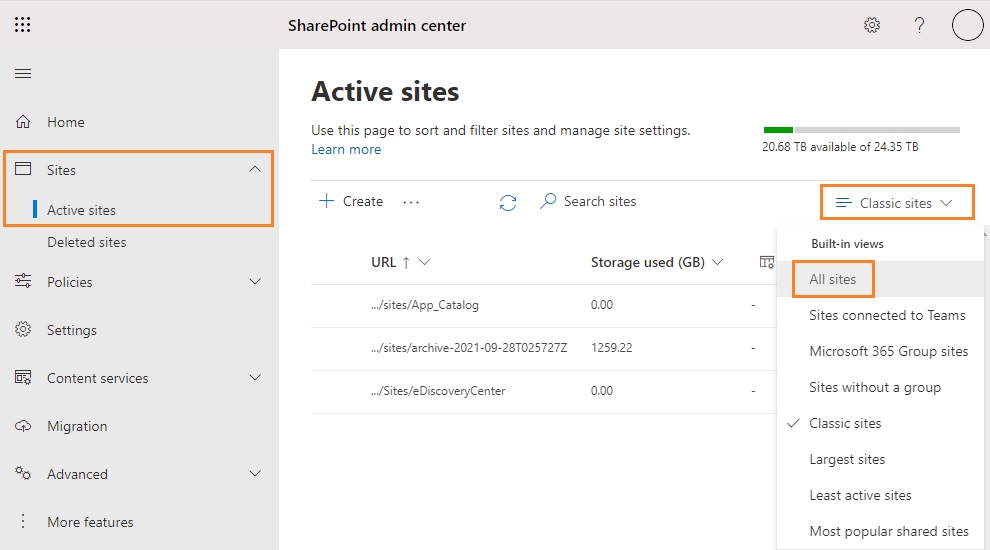Open the settings gear in header
The height and width of the screenshot is (550, 990).
(x=872, y=25)
